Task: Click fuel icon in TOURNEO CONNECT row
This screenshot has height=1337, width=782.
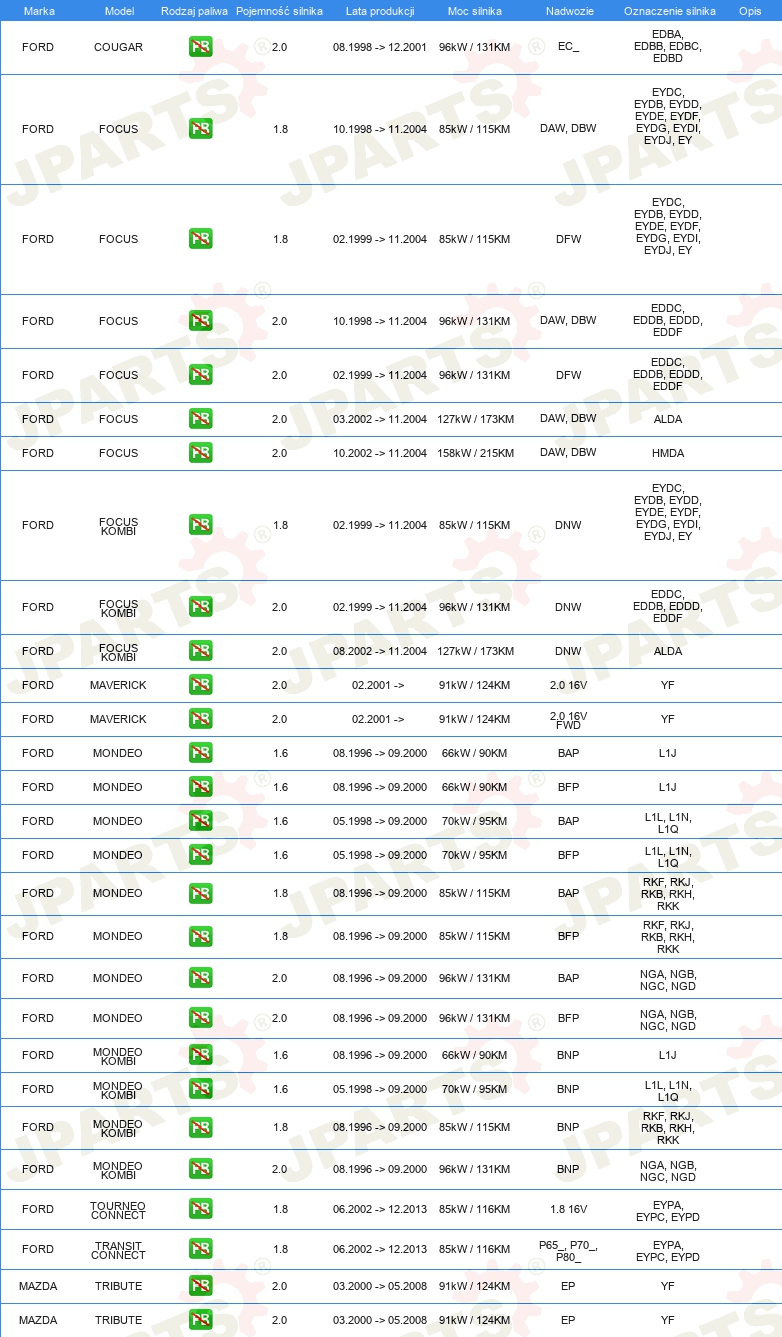Action: [201, 1209]
